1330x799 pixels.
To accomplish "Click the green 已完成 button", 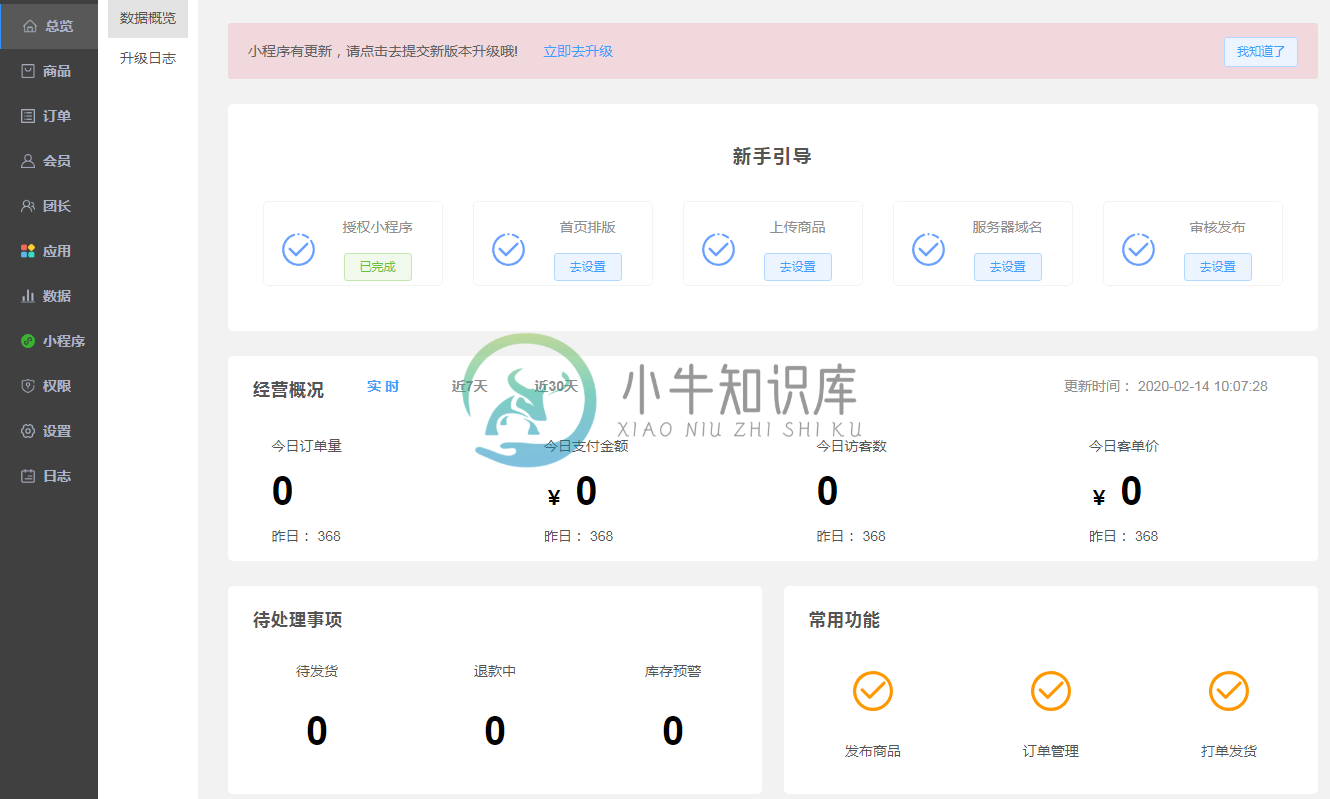I will (x=378, y=267).
